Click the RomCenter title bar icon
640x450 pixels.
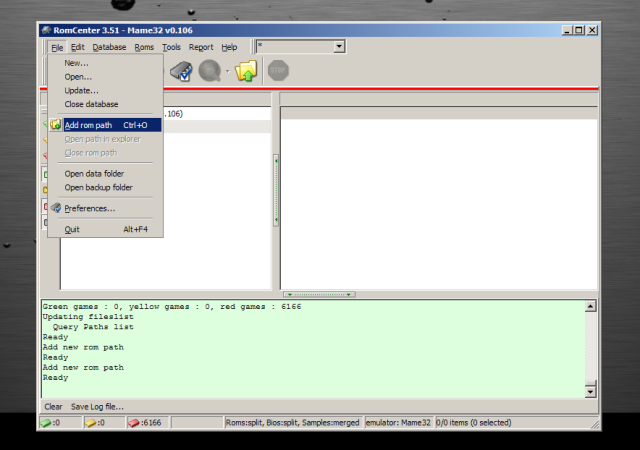[46, 30]
